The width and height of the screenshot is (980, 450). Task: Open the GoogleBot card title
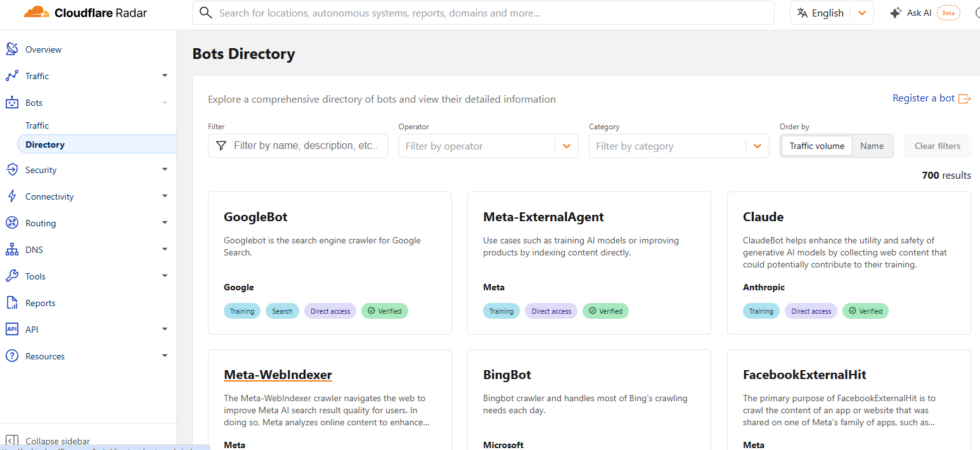point(256,218)
